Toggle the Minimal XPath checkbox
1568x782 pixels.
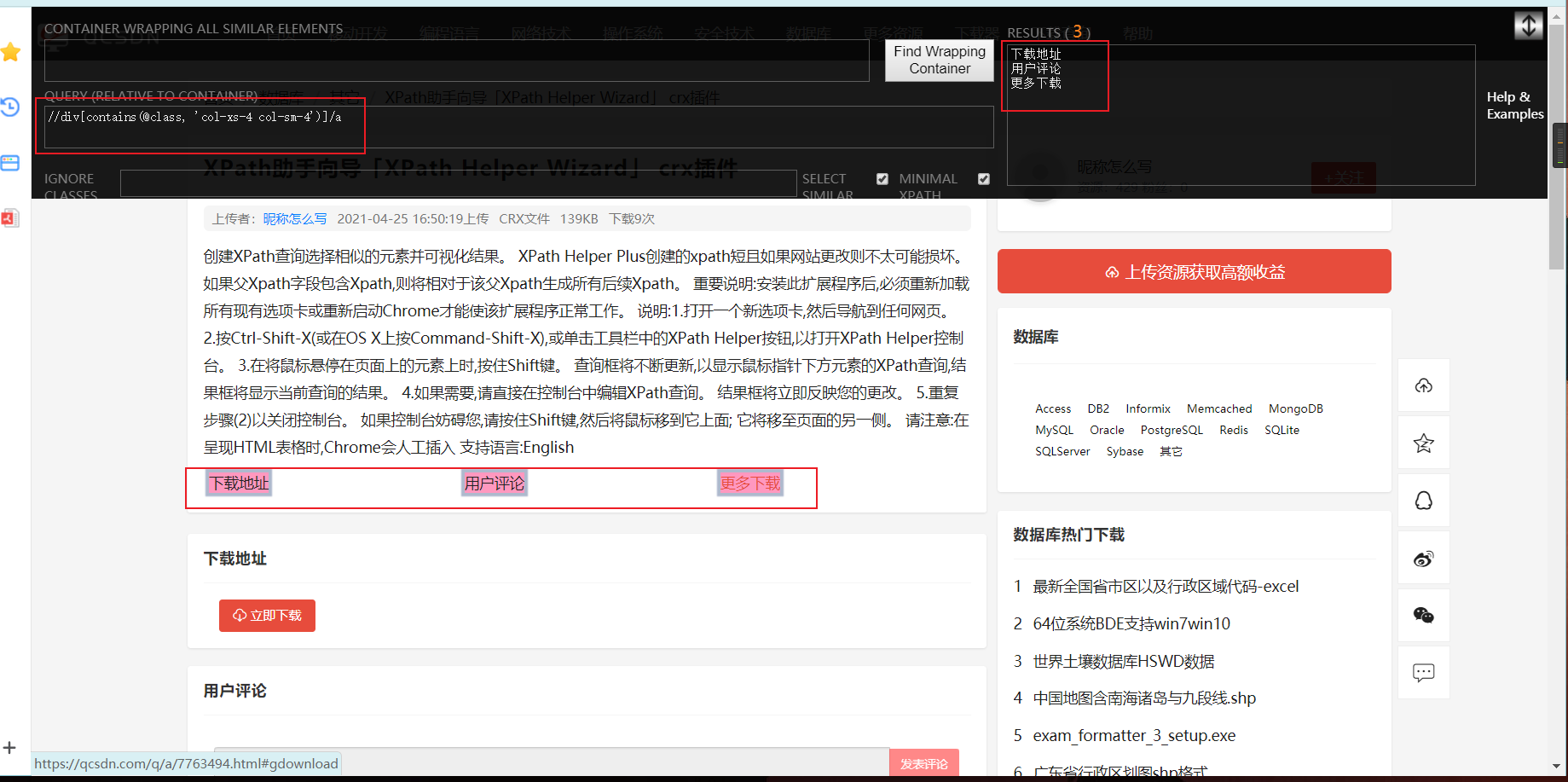click(984, 179)
